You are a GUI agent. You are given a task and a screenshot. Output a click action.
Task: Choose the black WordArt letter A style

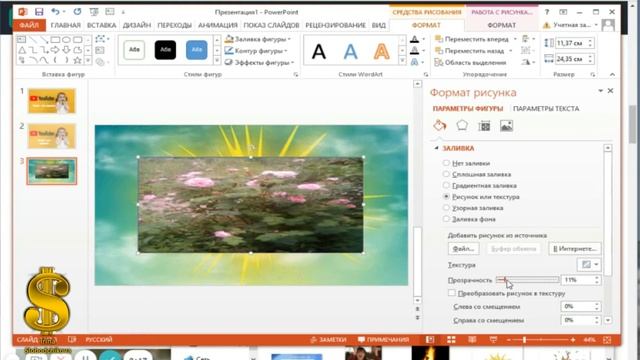(319, 52)
